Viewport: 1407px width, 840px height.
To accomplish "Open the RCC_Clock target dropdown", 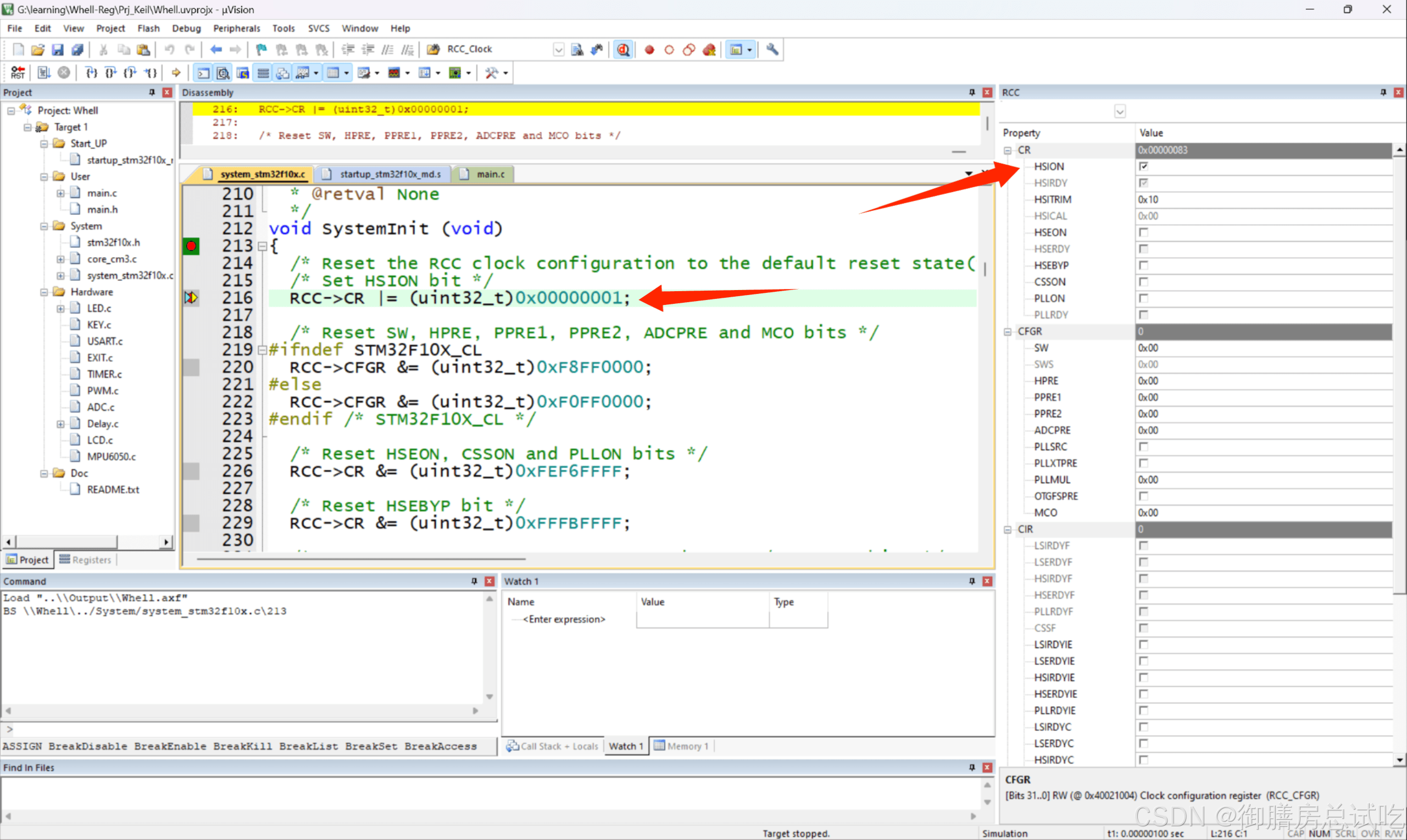I will click(x=558, y=50).
